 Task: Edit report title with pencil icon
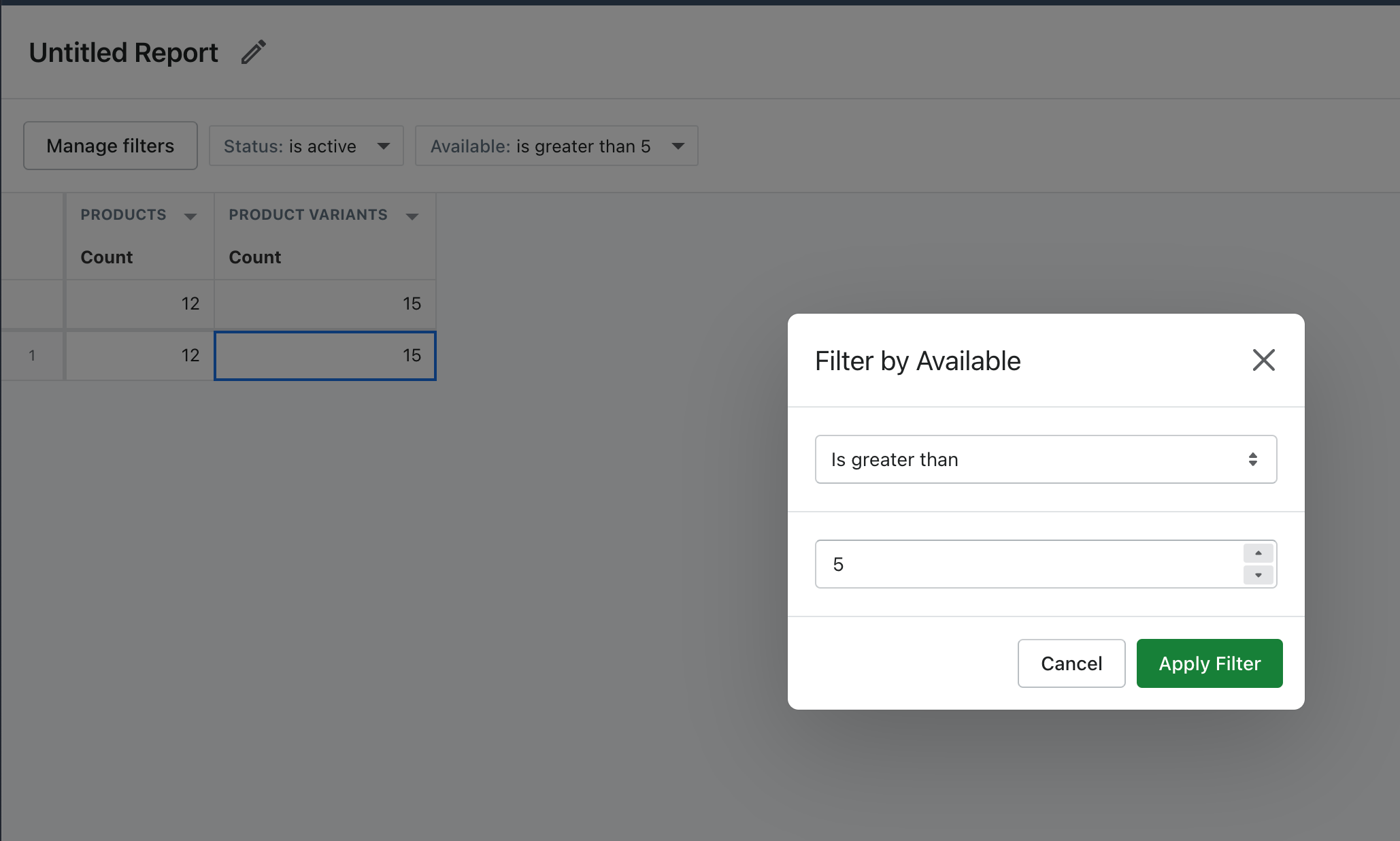coord(253,52)
